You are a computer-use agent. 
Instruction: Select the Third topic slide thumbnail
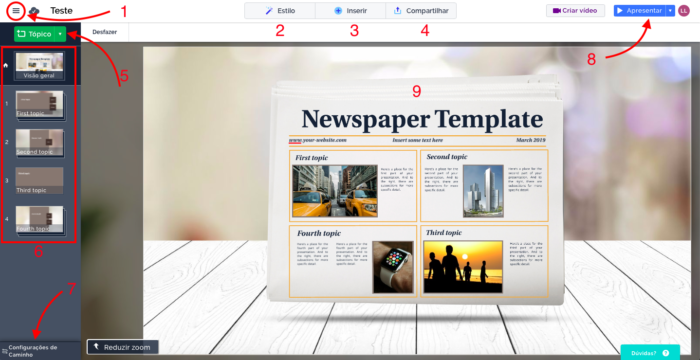coord(39,180)
